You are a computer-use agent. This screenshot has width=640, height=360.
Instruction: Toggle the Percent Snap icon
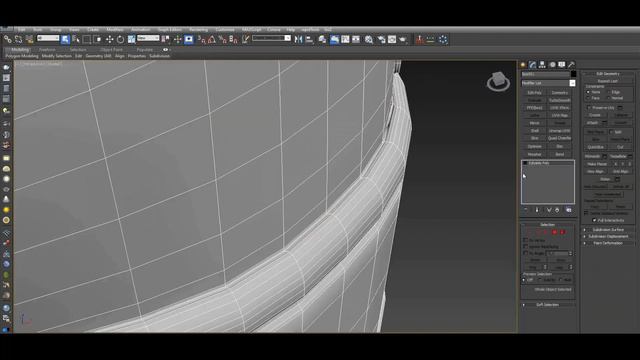click(x=222, y=40)
